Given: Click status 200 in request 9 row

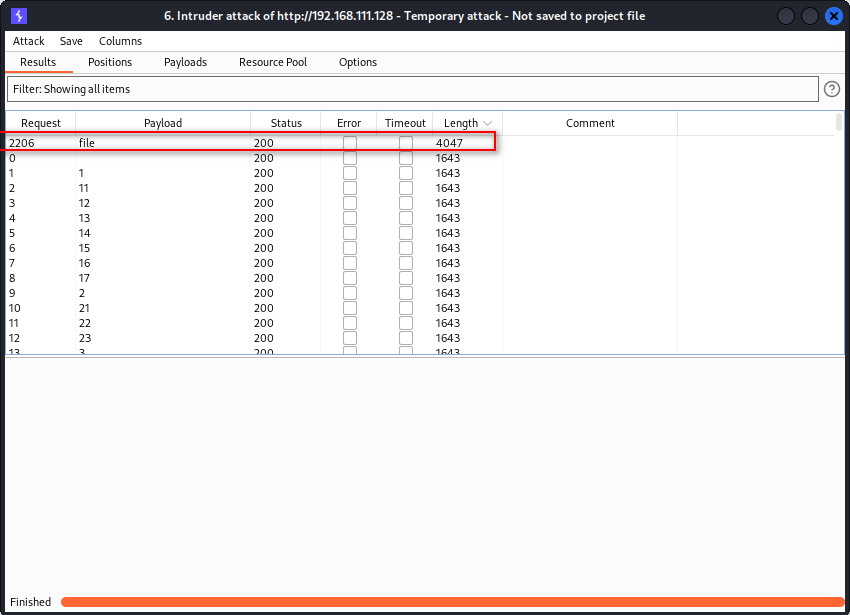Looking at the screenshot, I should pyautogui.click(x=263, y=293).
